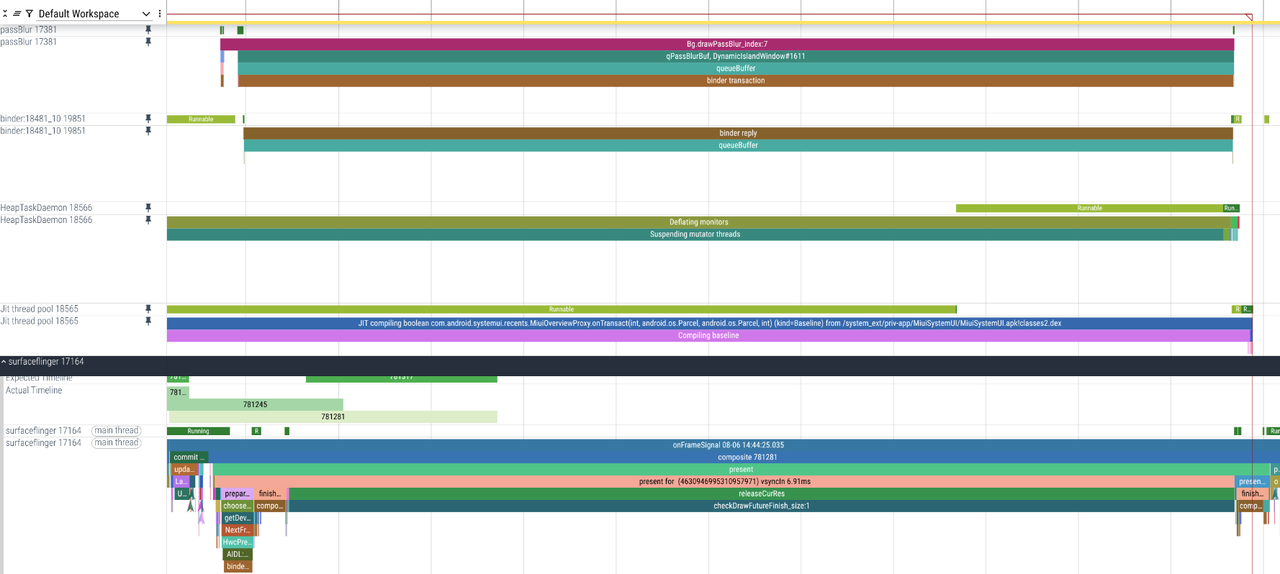
Task: Select the Bg.drawPassBlur_index:7 slice
Action: tap(726, 44)
